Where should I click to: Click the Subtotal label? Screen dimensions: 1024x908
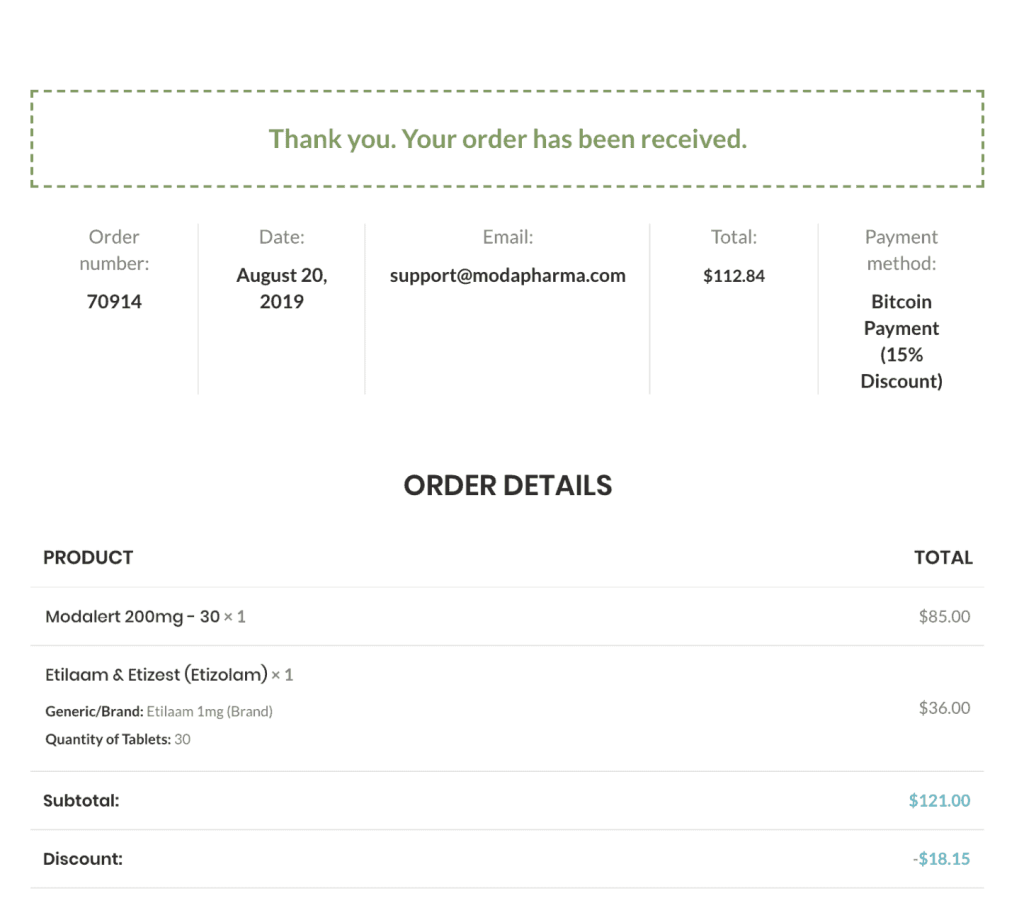[81, 801]
